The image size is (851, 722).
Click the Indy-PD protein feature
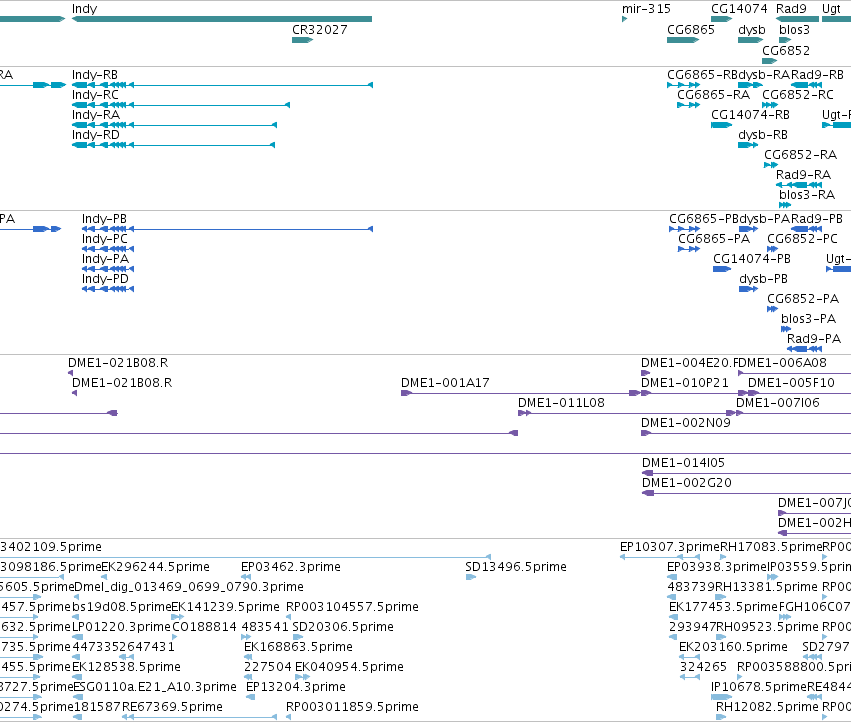[x=108, y=289]
